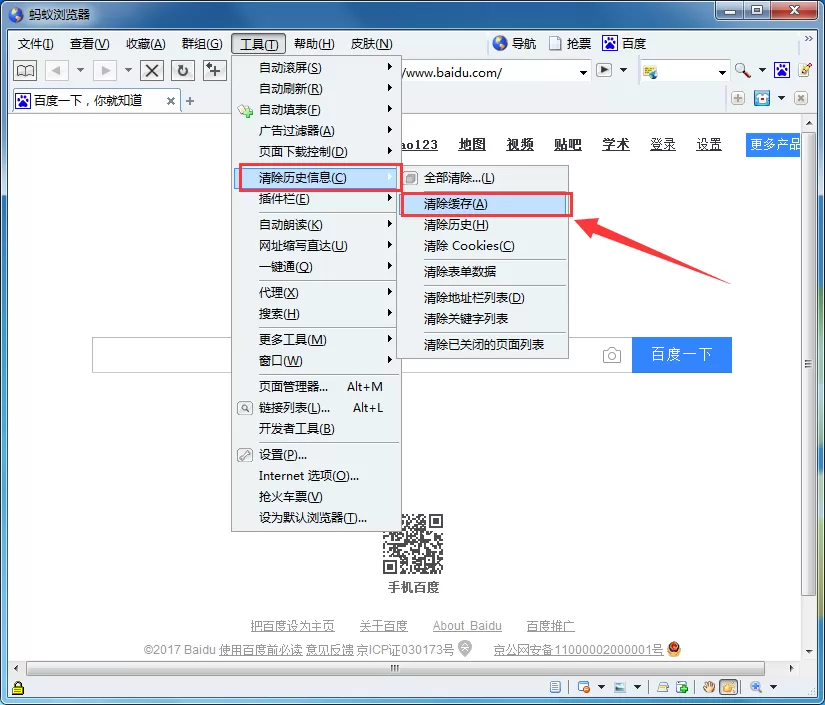Click the horizontal scrollbar thumb at bottom
The width and height of the screenshot is (825, 705).
395,668
